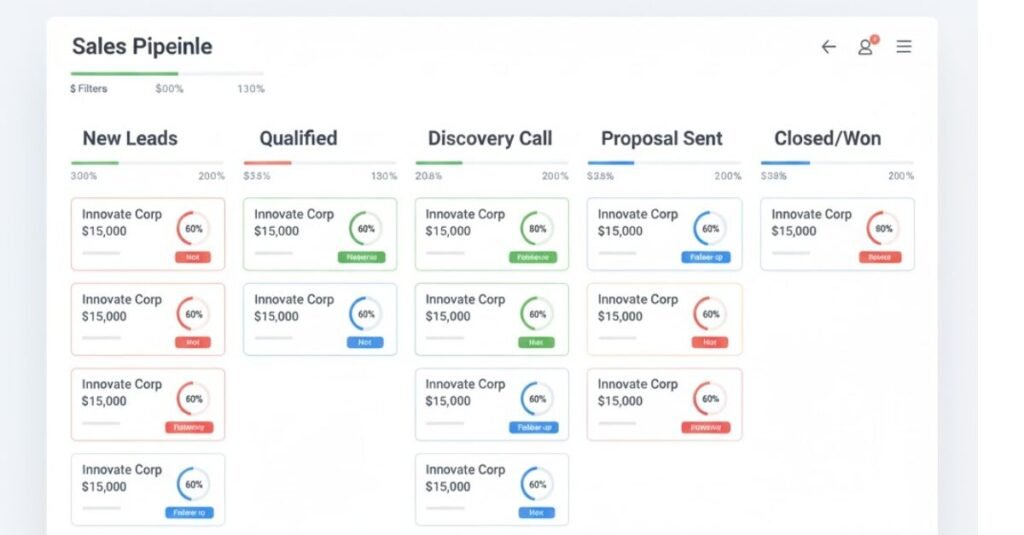Viewport: 1024px width, 535px height.
Task: Click the back arrow icon
Action: click(x=828, y=47)
